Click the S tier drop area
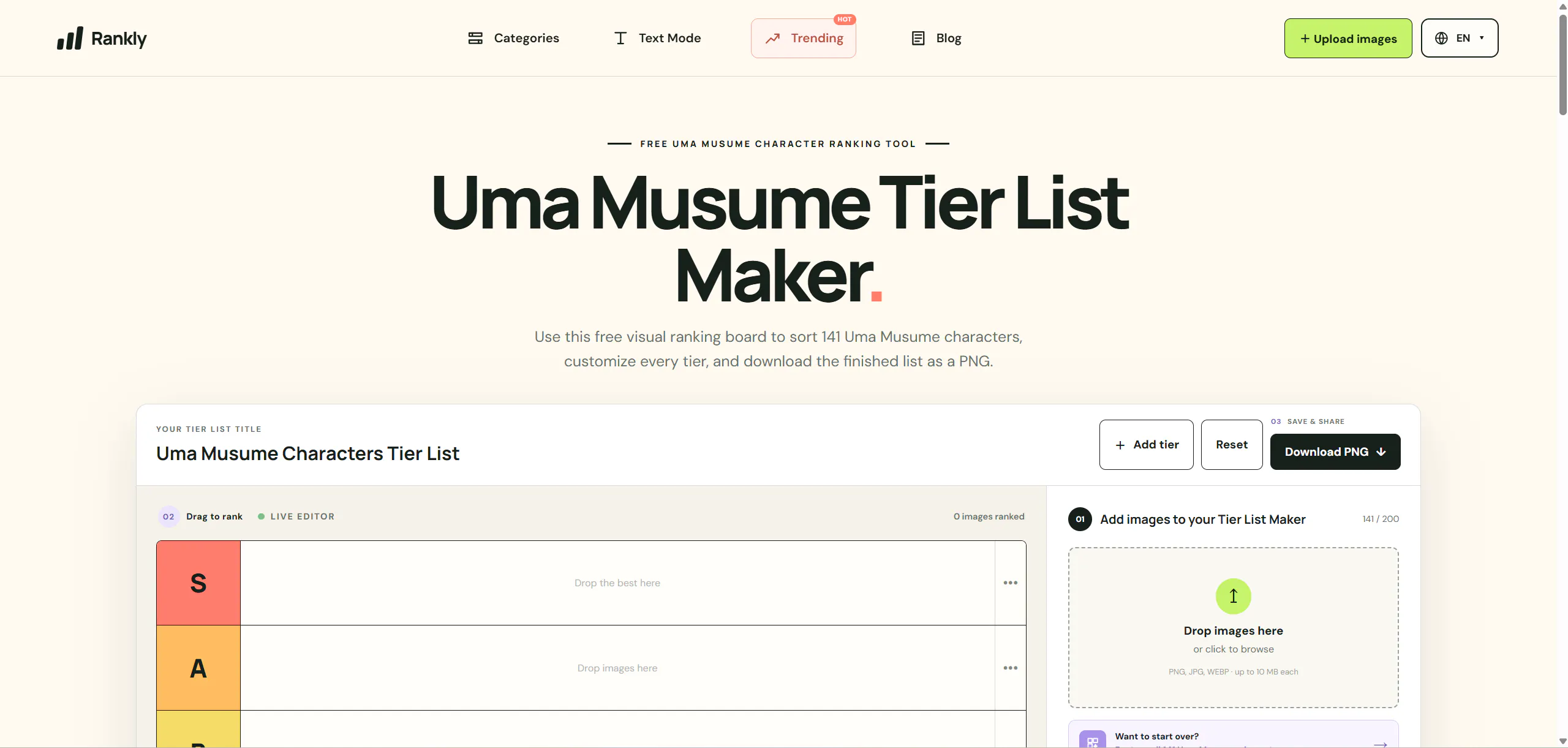This screenshot has height=748, width=1568. (x=617, y=583)
